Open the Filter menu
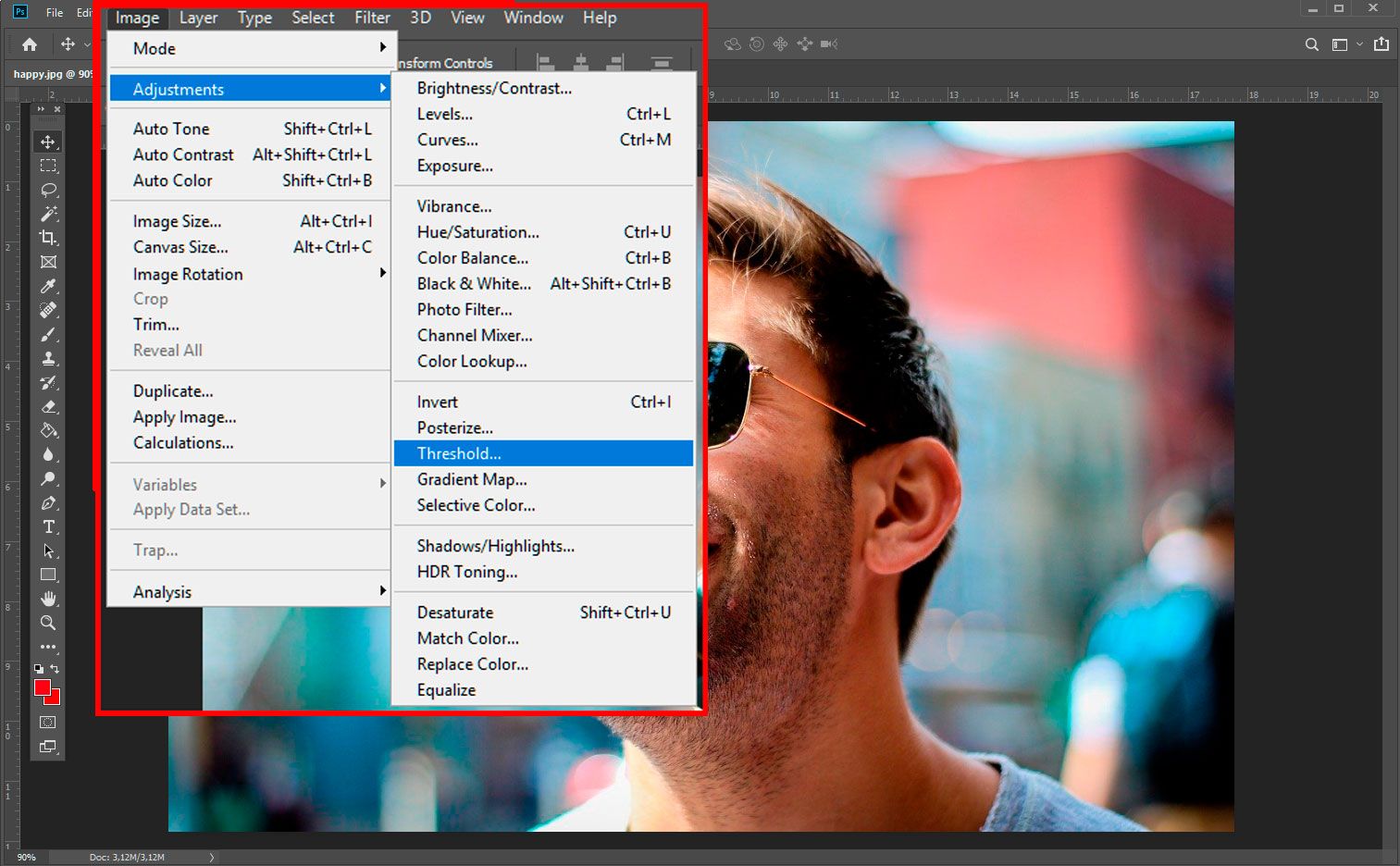This screenshot has width=1400, height=866. click(371, 17)
